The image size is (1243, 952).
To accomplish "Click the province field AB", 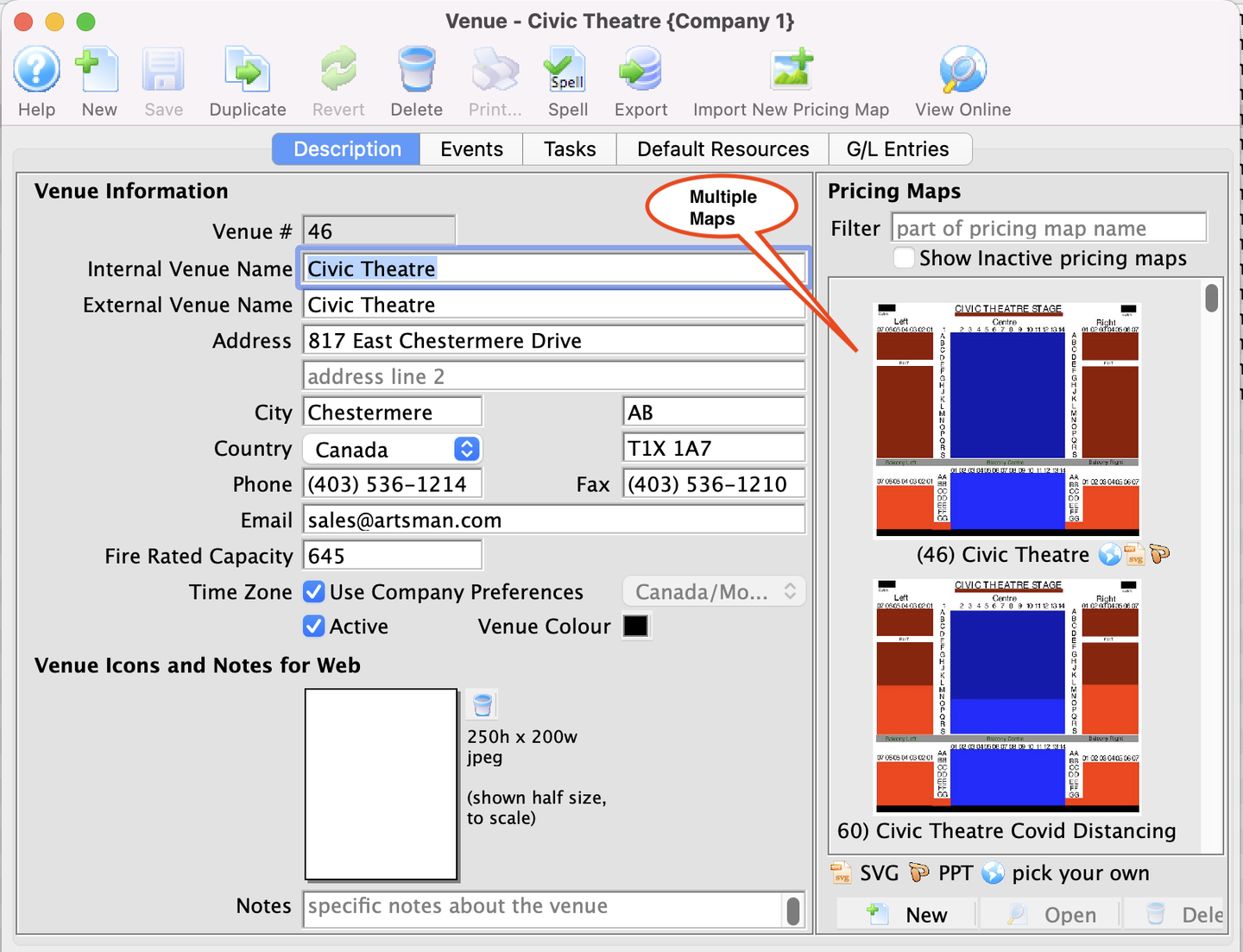I will coord(714,413).
